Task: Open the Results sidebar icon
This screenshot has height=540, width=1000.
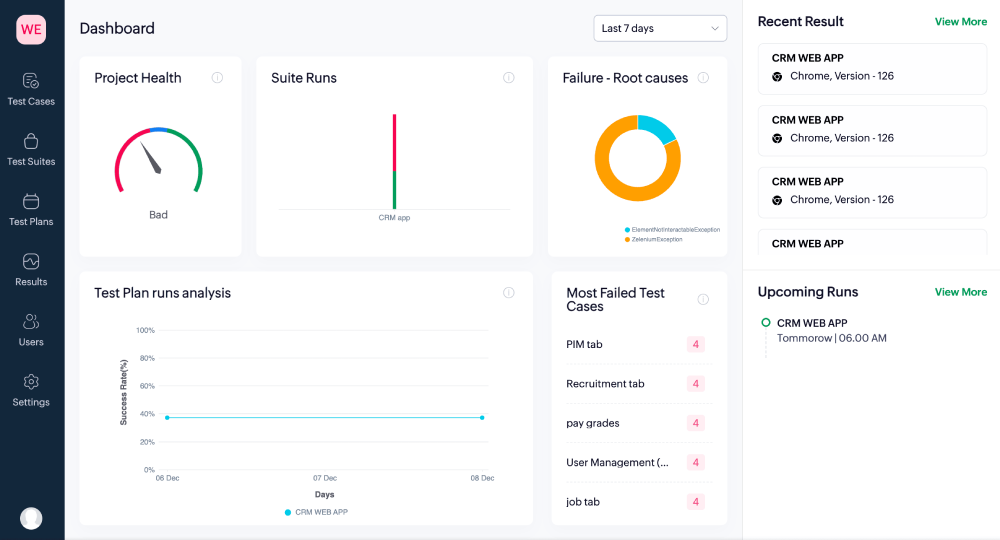Action: [31, 268]
